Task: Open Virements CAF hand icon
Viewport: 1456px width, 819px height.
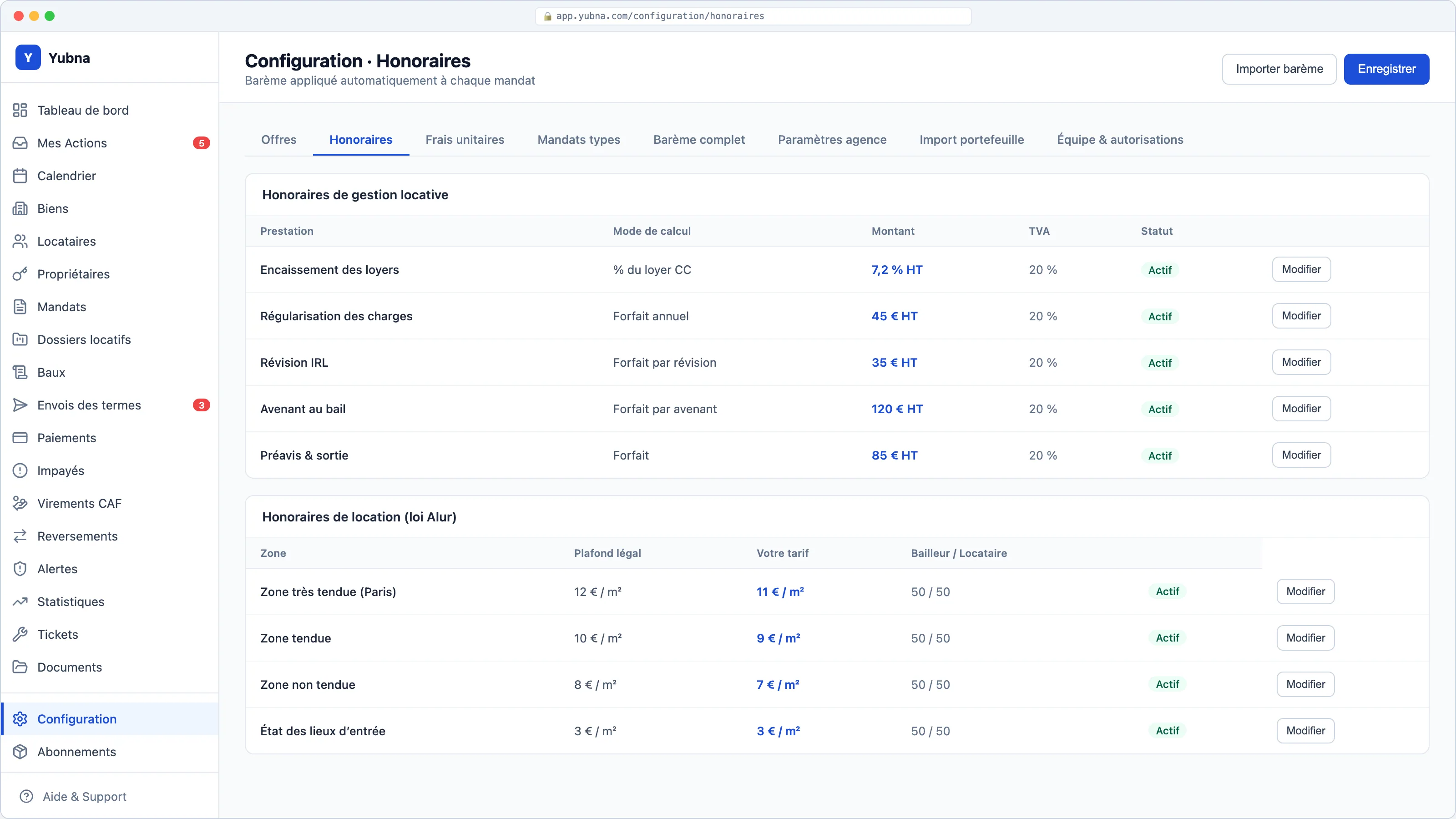Action: click(x=20, y=504)
